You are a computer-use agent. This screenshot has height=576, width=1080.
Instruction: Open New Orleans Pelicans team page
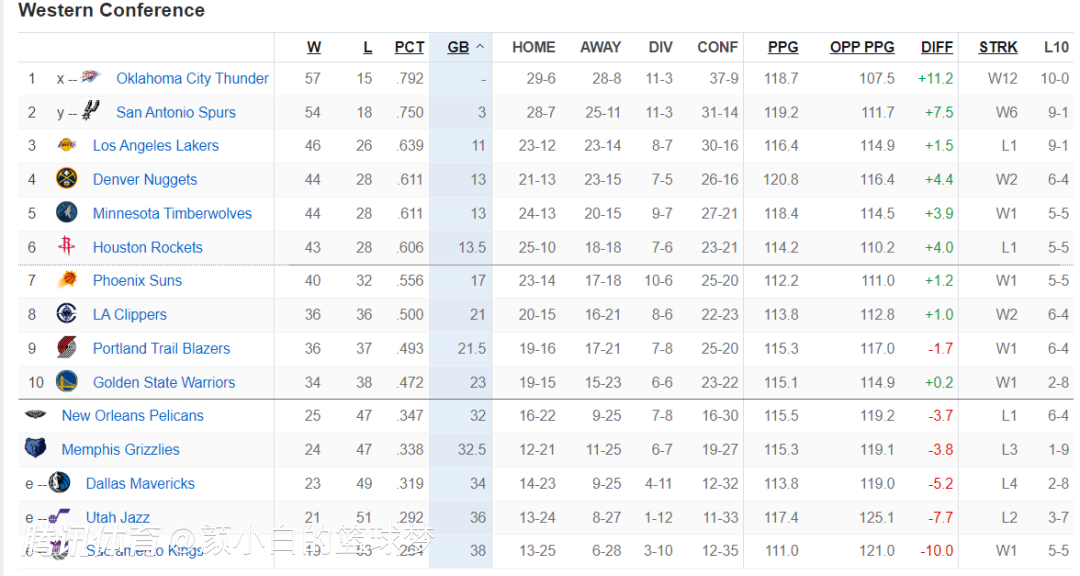pos(132,415)
